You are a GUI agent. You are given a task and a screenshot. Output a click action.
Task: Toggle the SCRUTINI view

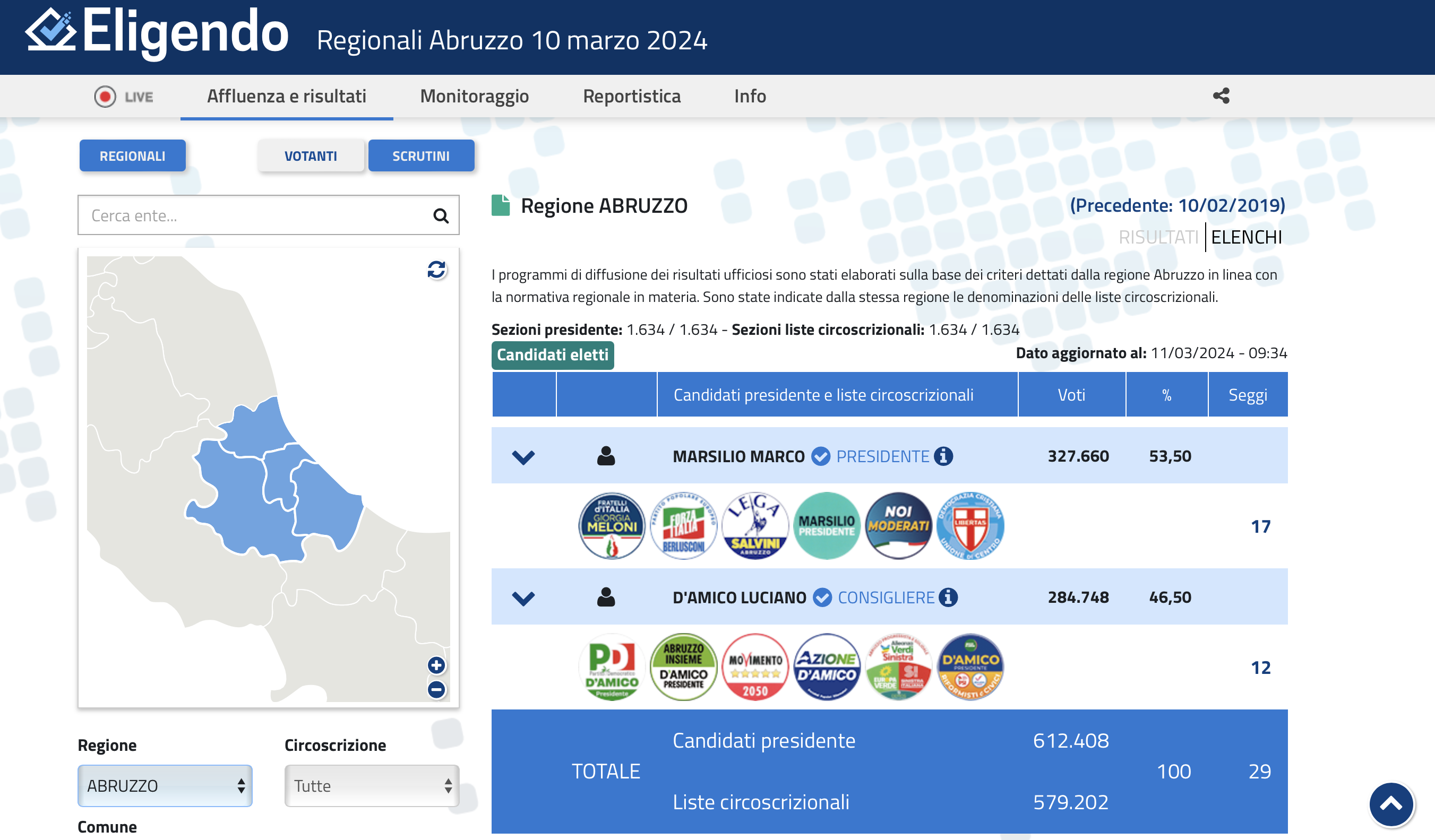tap(421, 156)
